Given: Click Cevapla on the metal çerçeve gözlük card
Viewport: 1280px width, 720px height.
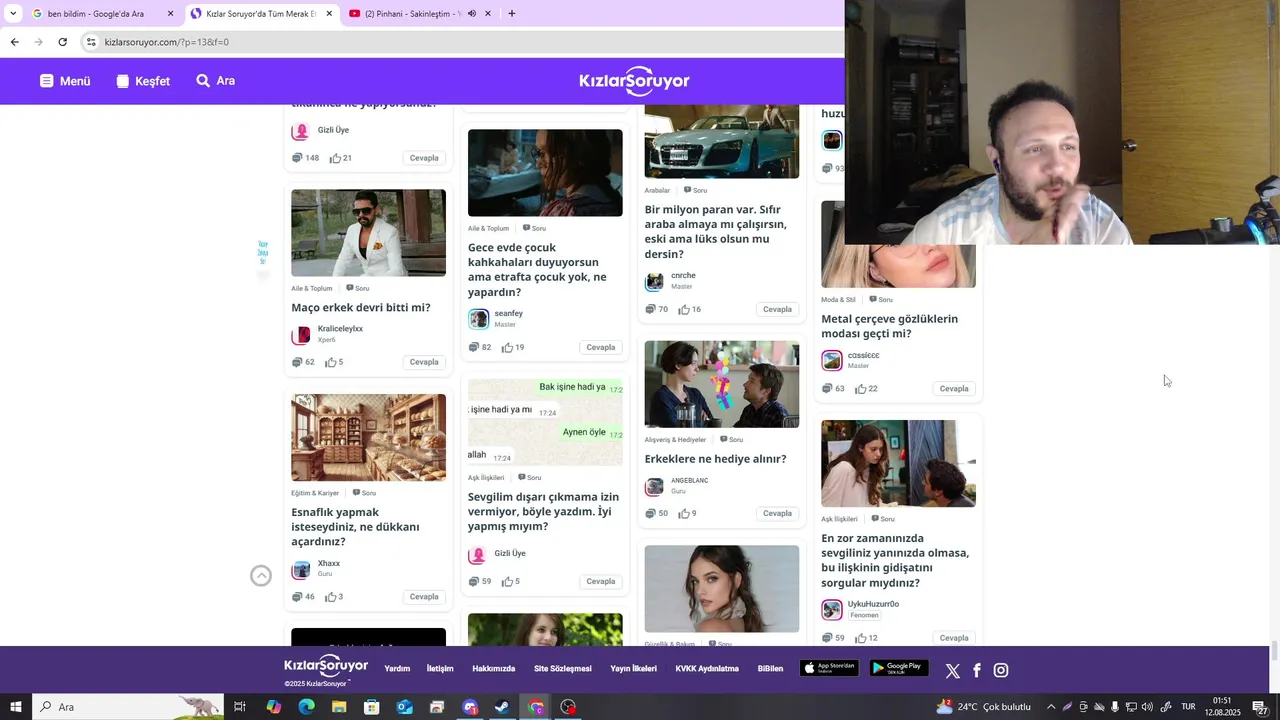Looking at the screenshot, I should click(954, 388).
